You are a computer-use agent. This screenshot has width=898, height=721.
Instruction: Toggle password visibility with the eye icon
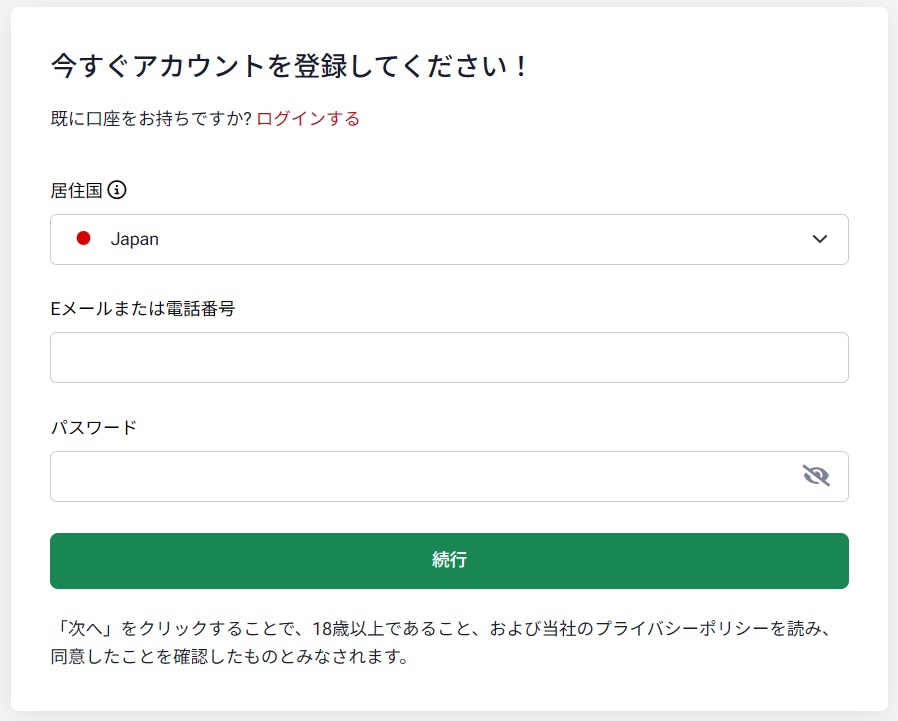(816, 475)
